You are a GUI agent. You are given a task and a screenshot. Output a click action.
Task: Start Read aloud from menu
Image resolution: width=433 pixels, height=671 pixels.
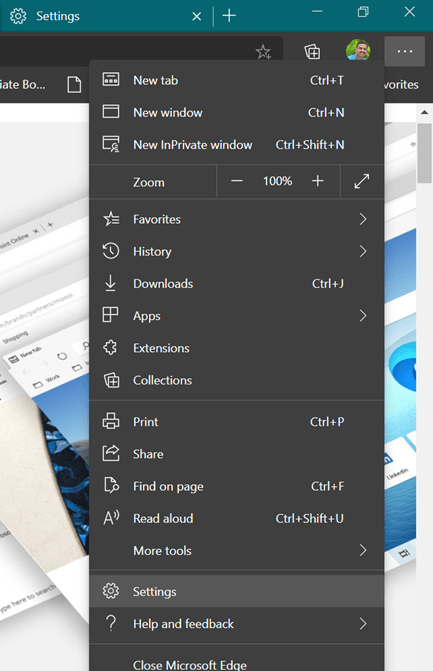[236, 518]
